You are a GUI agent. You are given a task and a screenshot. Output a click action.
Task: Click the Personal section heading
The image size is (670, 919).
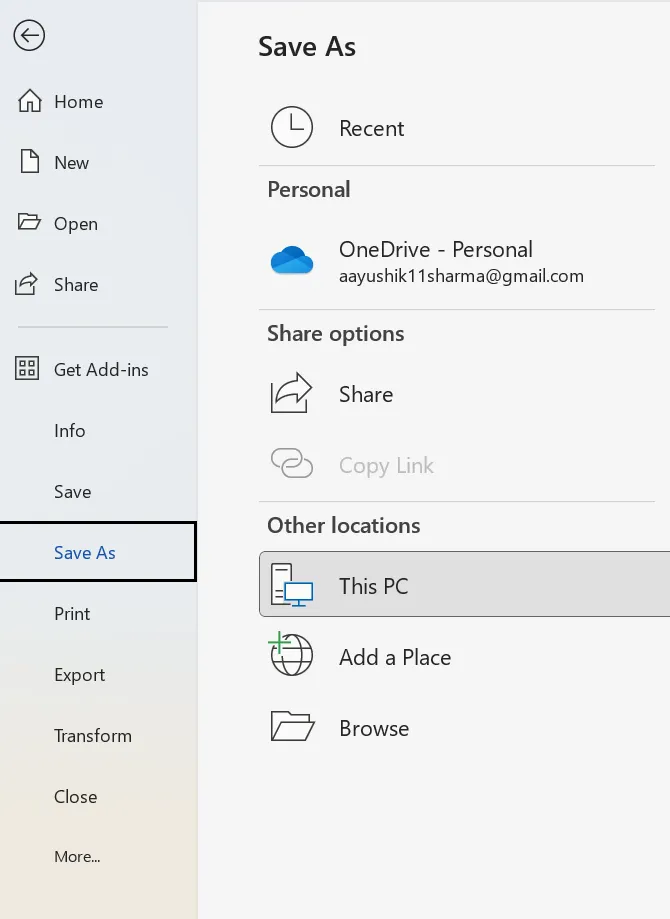[x=309, y=189]
